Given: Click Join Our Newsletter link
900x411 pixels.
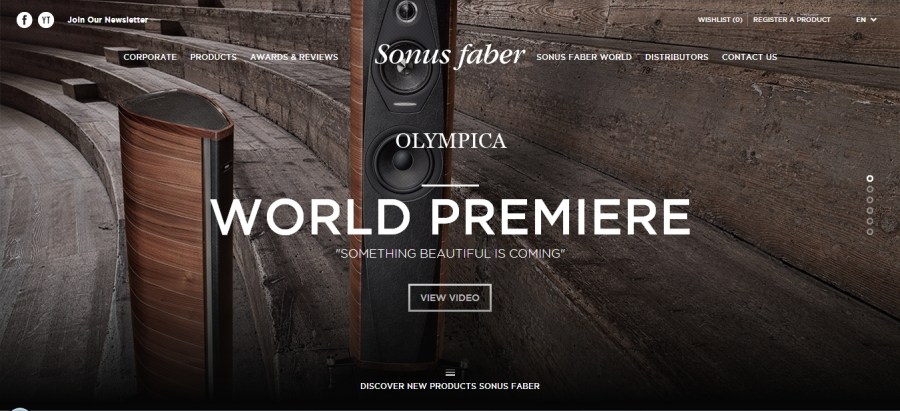Looking at the screenshot, I should pyautogui.click(x=108, y=20).
